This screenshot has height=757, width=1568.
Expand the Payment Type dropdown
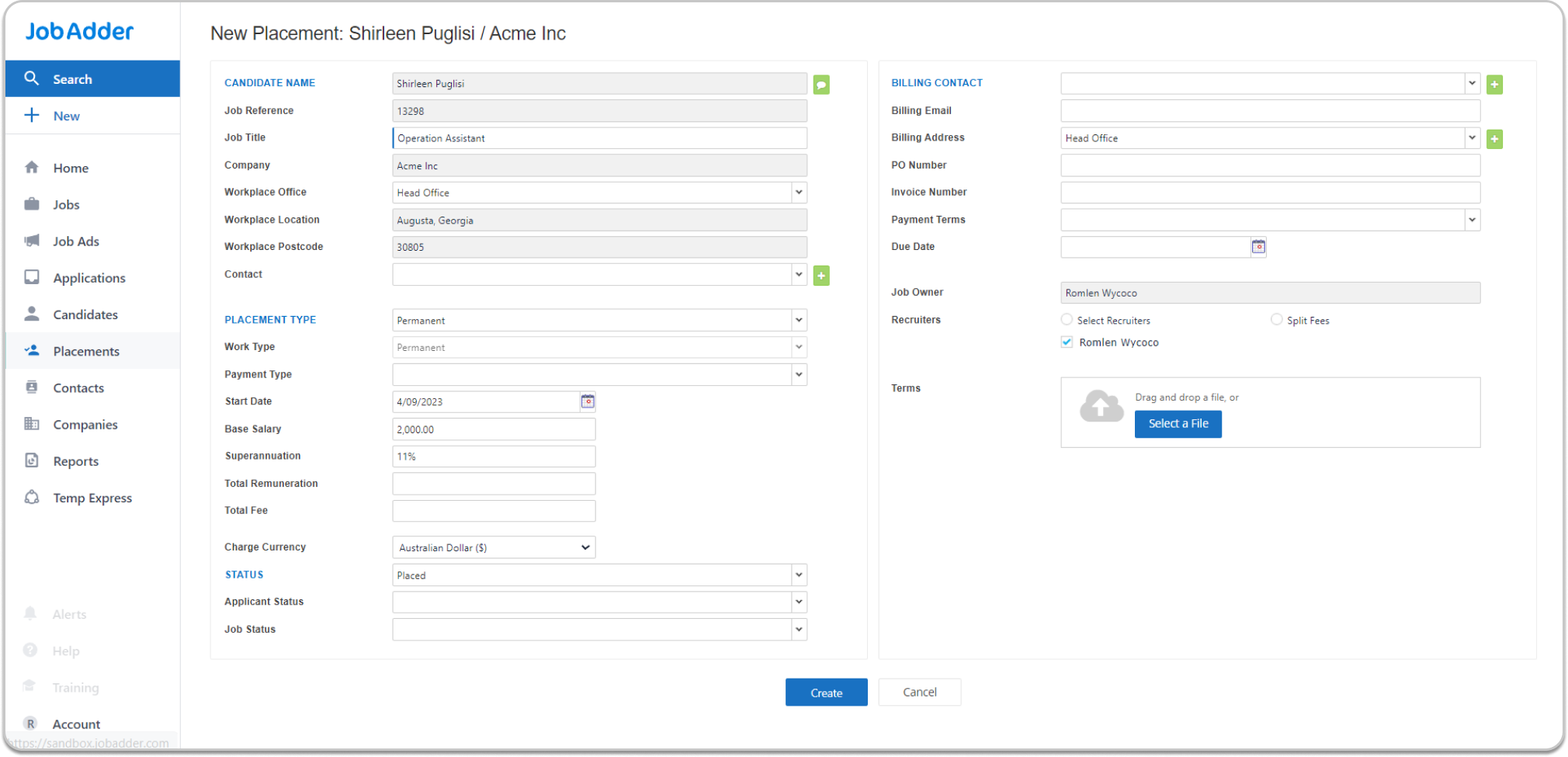click(x=798, y=375)
